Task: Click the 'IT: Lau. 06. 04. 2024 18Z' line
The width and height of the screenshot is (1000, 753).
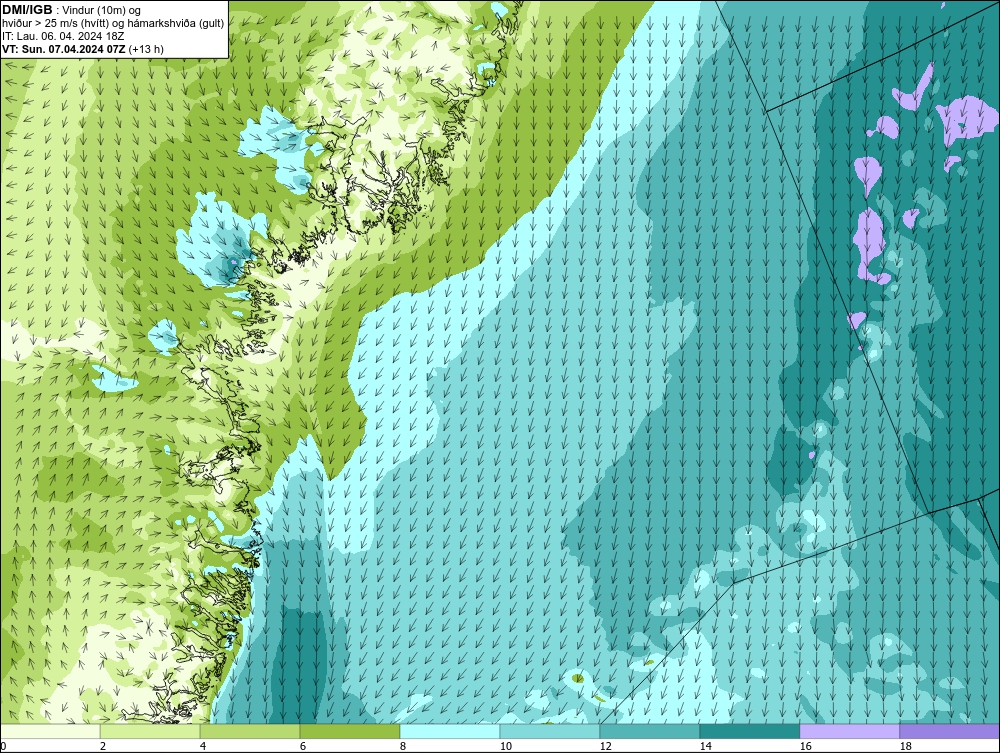Action: 63,36
